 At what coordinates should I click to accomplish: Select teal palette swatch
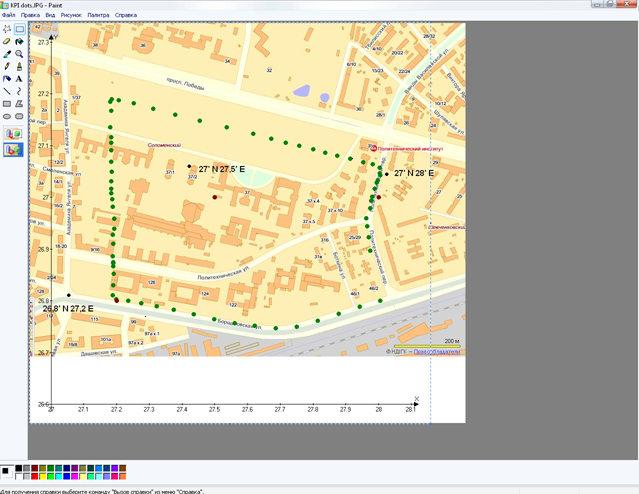pyautogui.click(x=59, y=468)
